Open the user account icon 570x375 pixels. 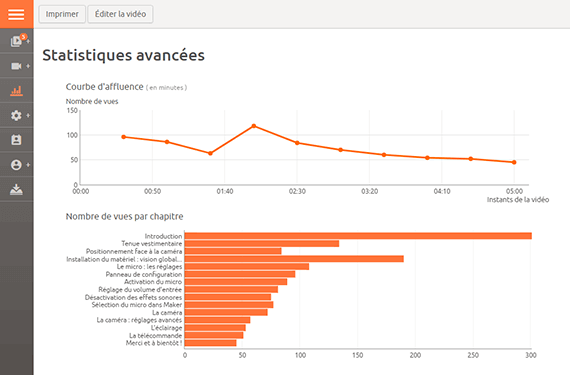16,165
